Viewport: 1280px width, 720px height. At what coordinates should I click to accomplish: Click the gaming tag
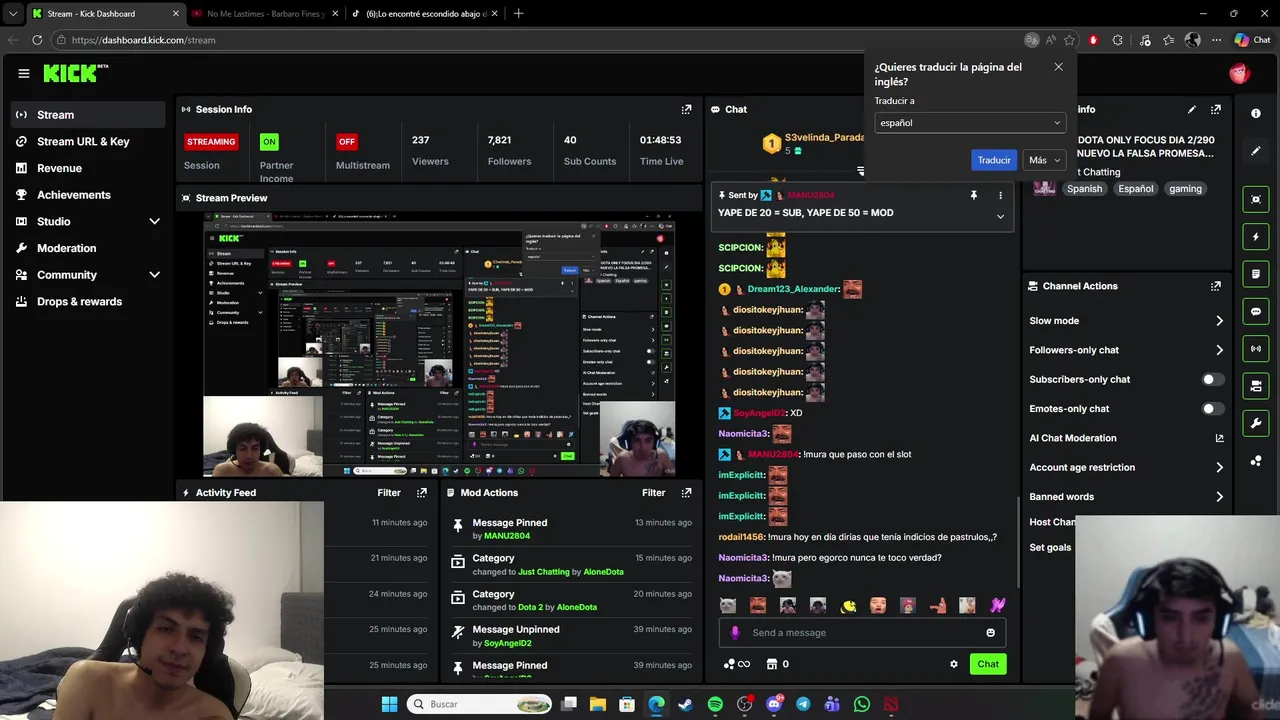(1185, 189)
